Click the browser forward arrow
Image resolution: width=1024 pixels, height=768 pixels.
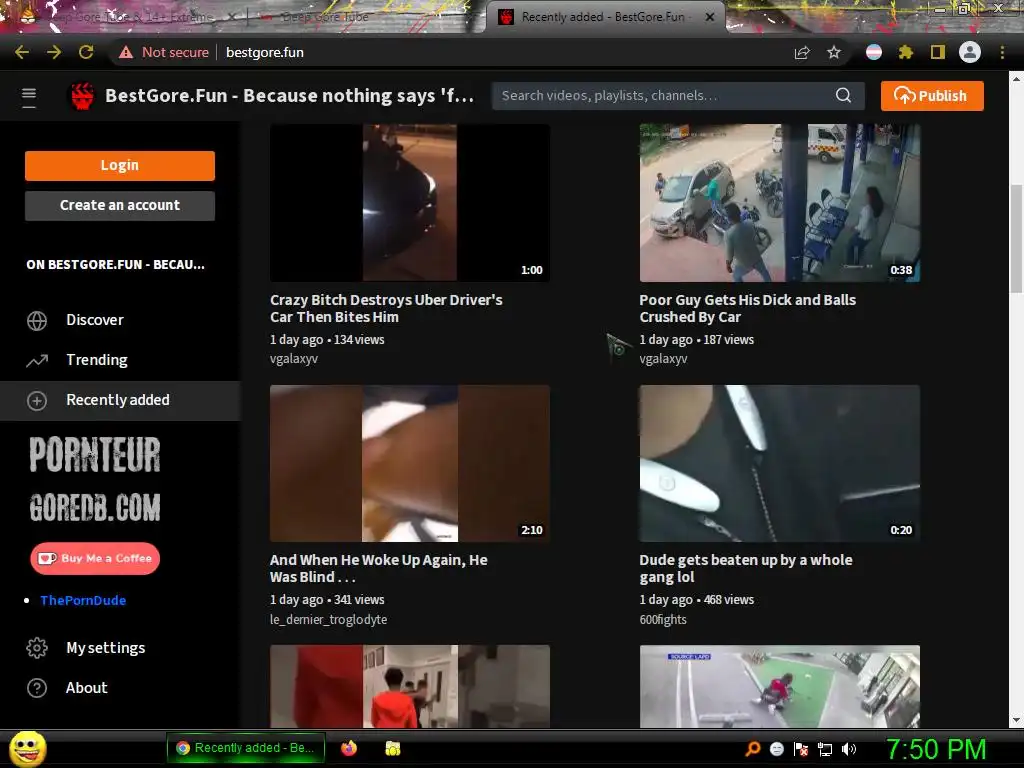pos(54,52)
